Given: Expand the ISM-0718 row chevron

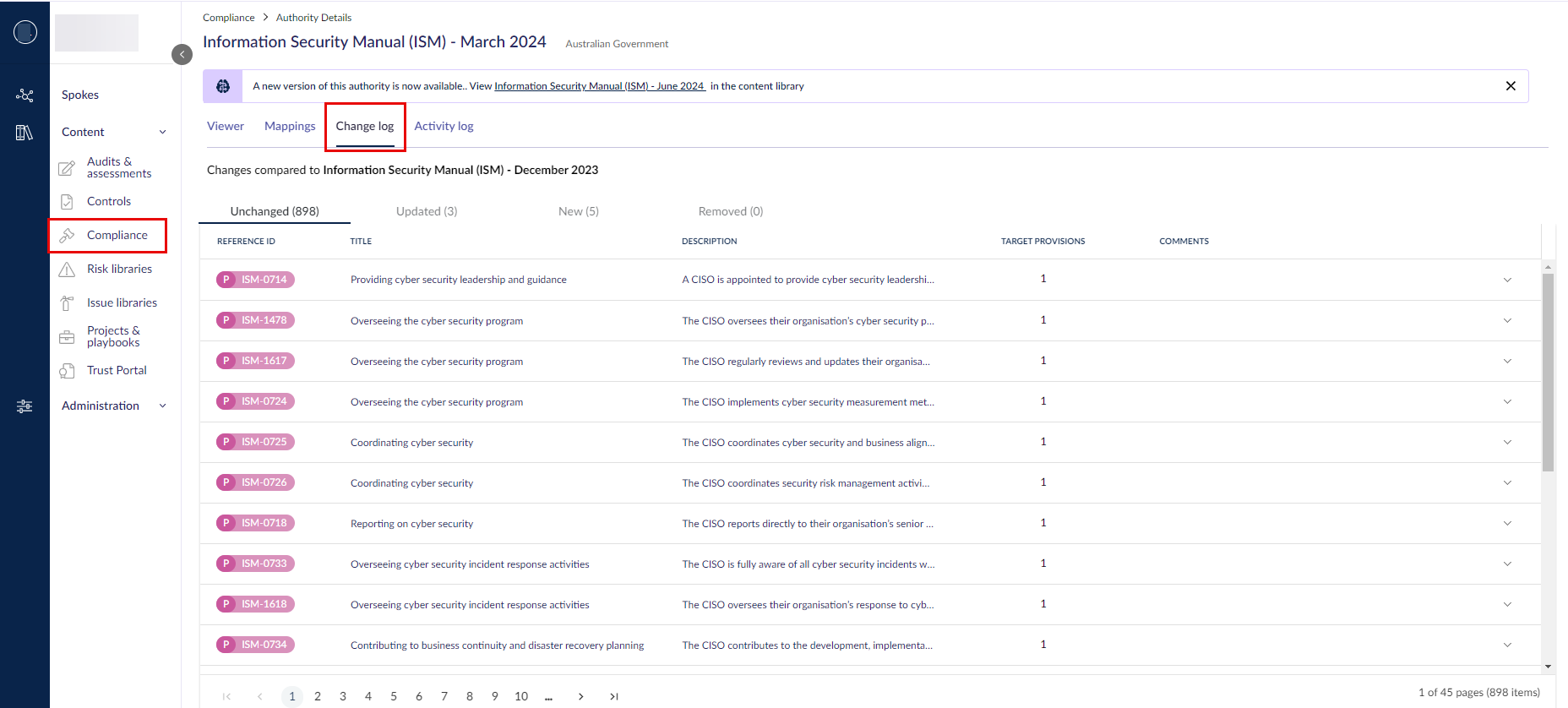Looking at the screenshot, I should tap(1507, 523).
